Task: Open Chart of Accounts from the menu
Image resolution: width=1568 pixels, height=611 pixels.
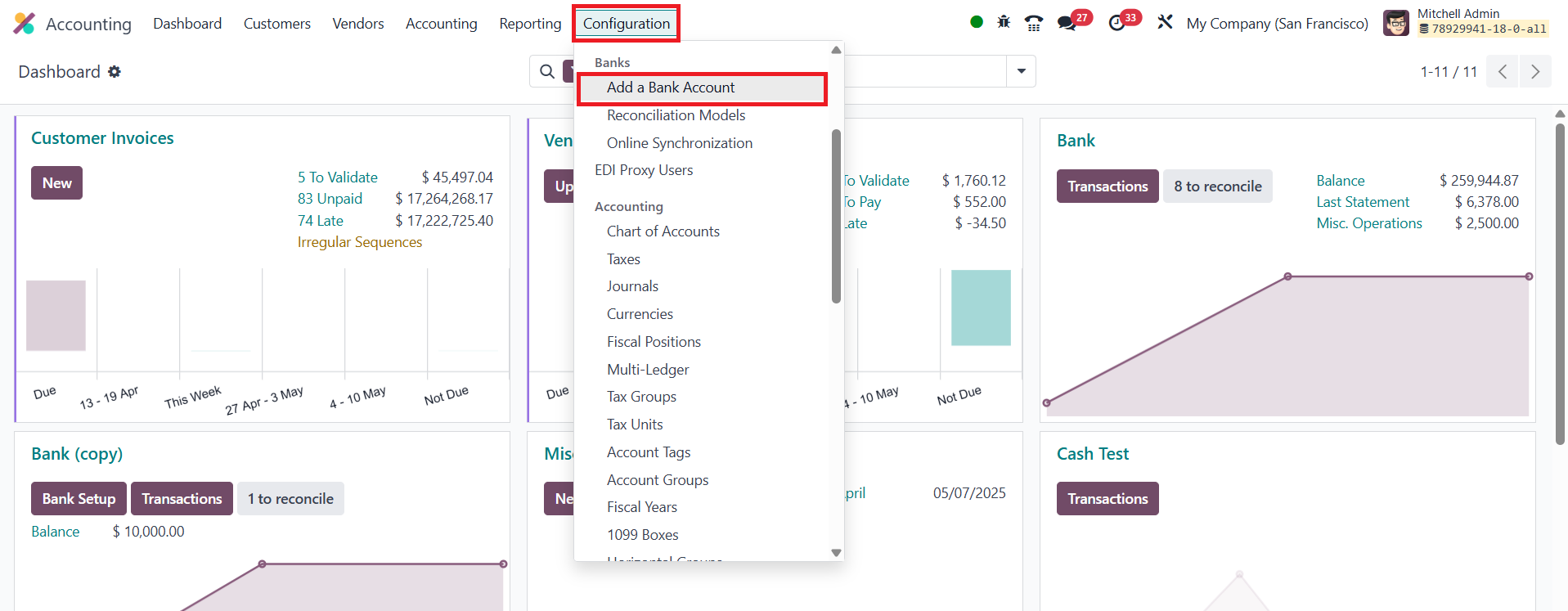Action: [x=663, y=231]
